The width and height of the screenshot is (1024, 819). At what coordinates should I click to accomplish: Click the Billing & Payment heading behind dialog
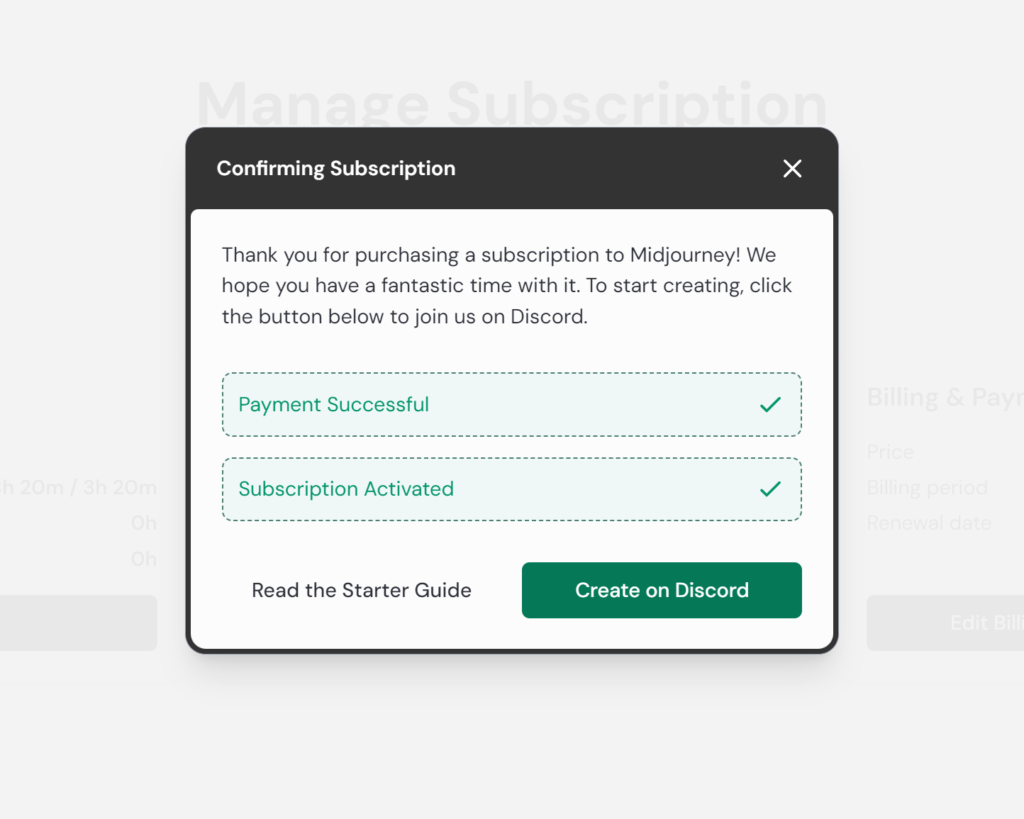click(x=945, y=397)
